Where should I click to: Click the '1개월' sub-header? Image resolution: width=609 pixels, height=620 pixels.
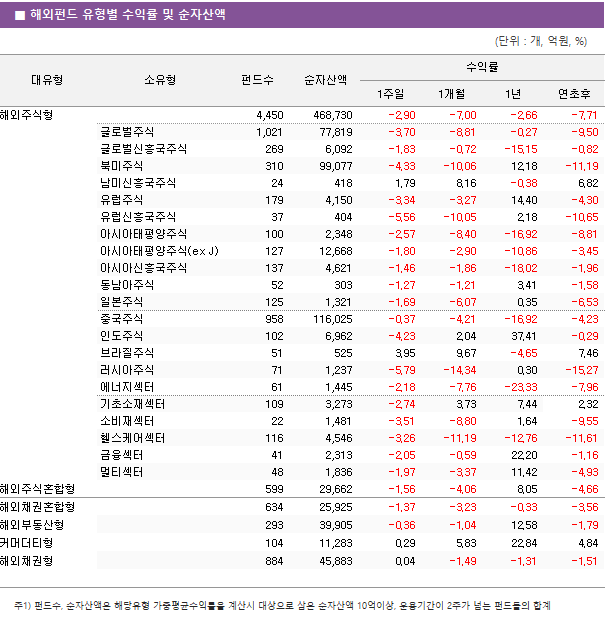coord(451,94)
